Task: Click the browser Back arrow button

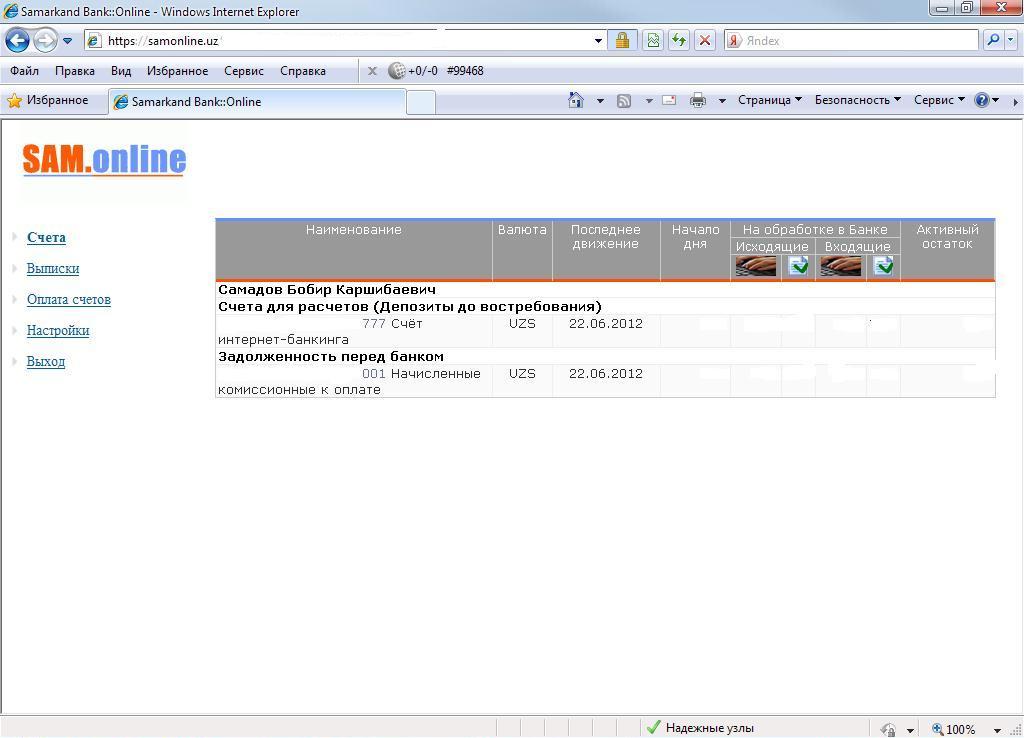Action: point(17,41)
